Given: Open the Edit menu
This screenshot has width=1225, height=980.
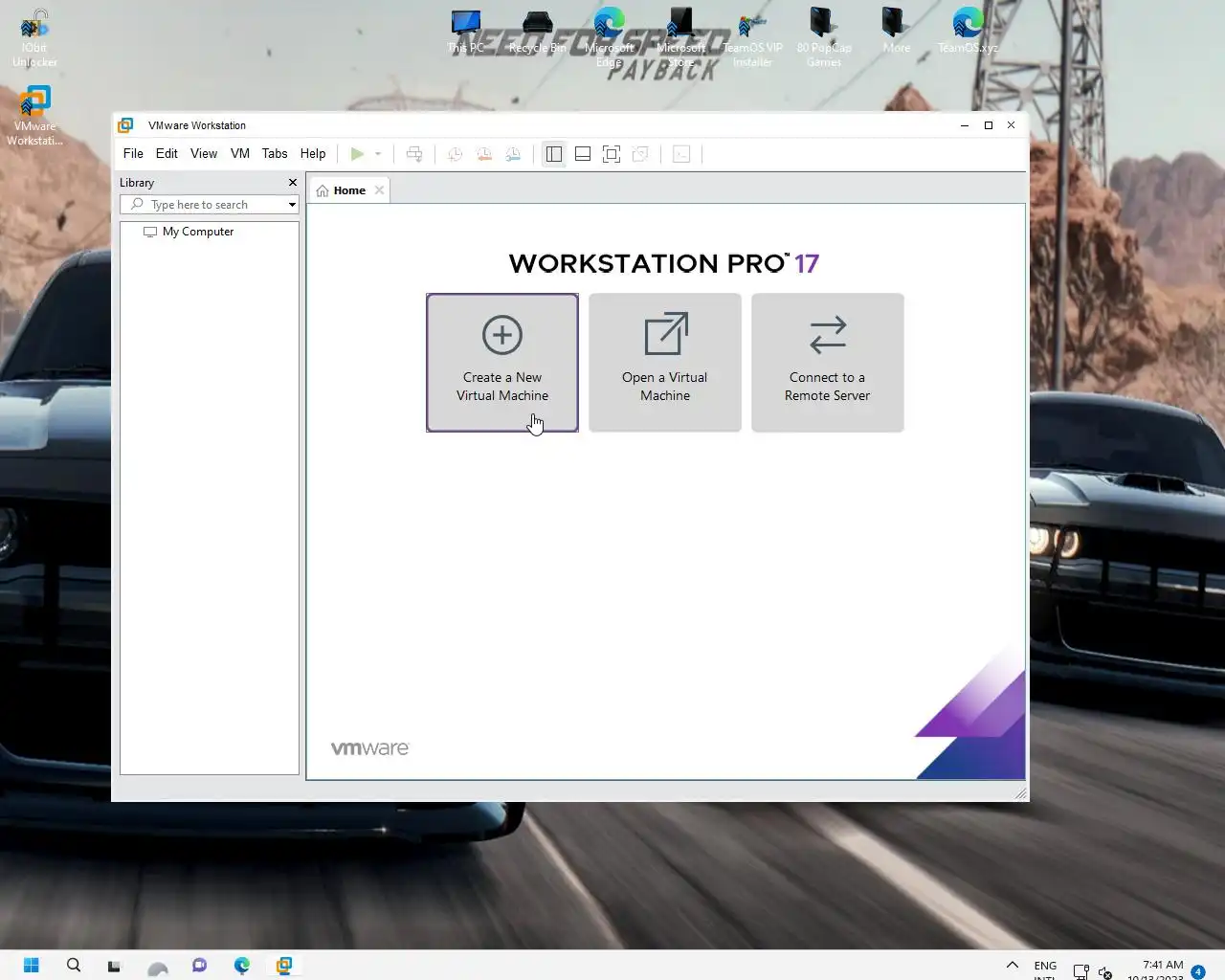Looking at the screenshot, I should (x=167, y=153).
